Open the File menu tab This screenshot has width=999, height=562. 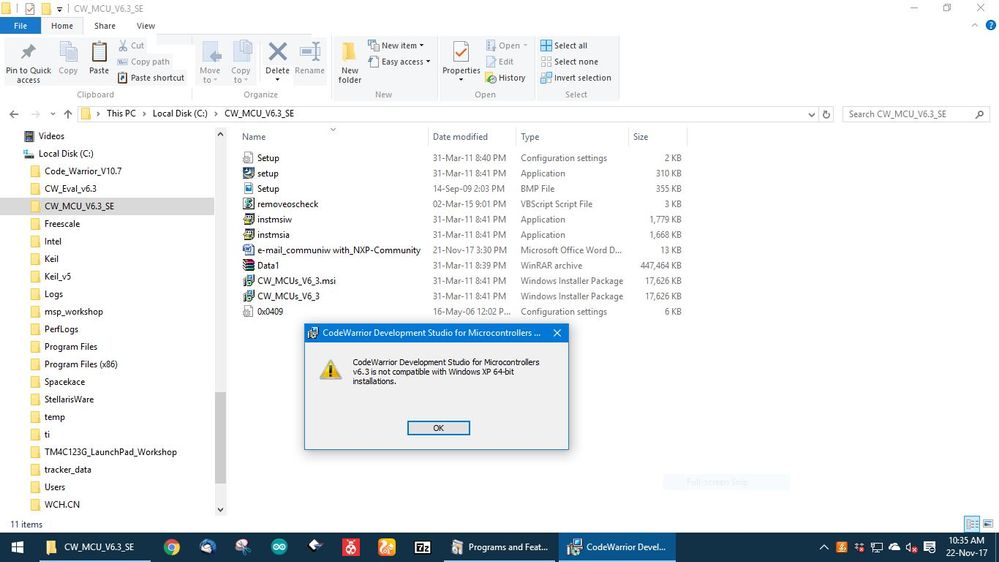(20, 25)
